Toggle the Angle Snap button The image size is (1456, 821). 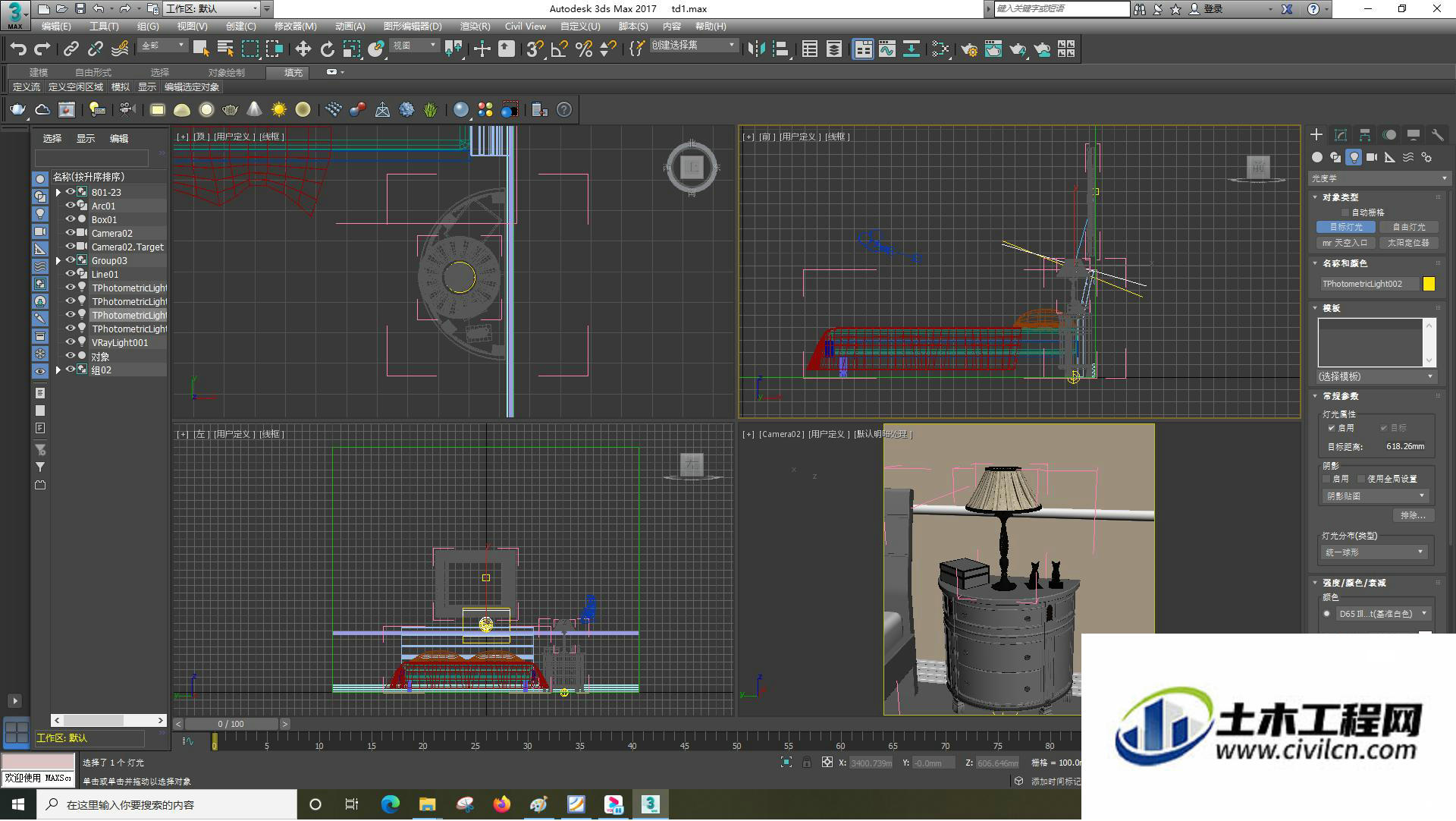[560, 49]
